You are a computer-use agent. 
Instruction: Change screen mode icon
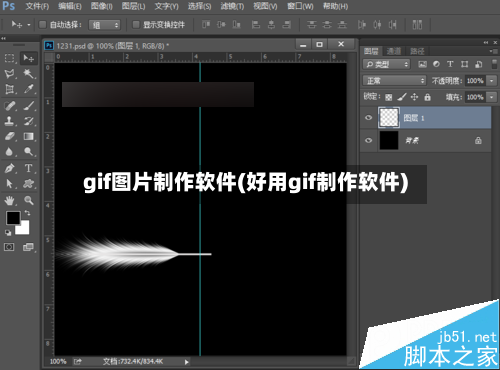[28, 247]
